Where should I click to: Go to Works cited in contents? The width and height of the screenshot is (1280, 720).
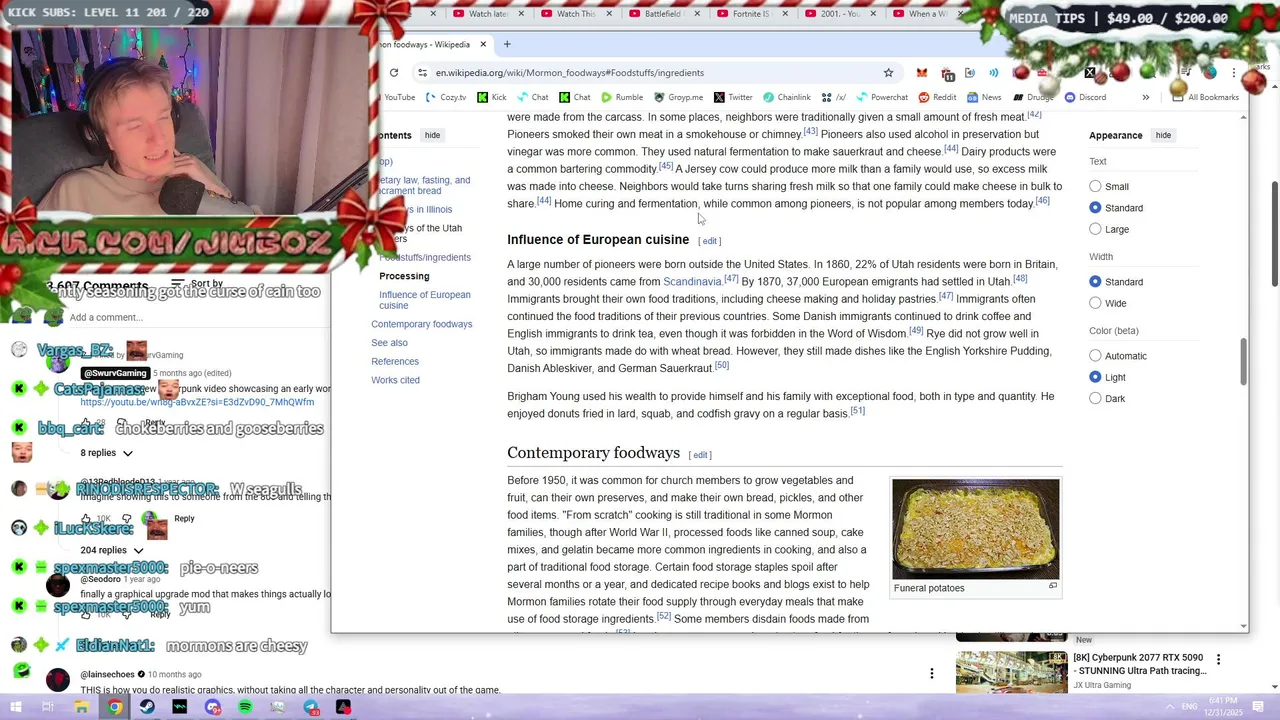(x=395, y=380)
